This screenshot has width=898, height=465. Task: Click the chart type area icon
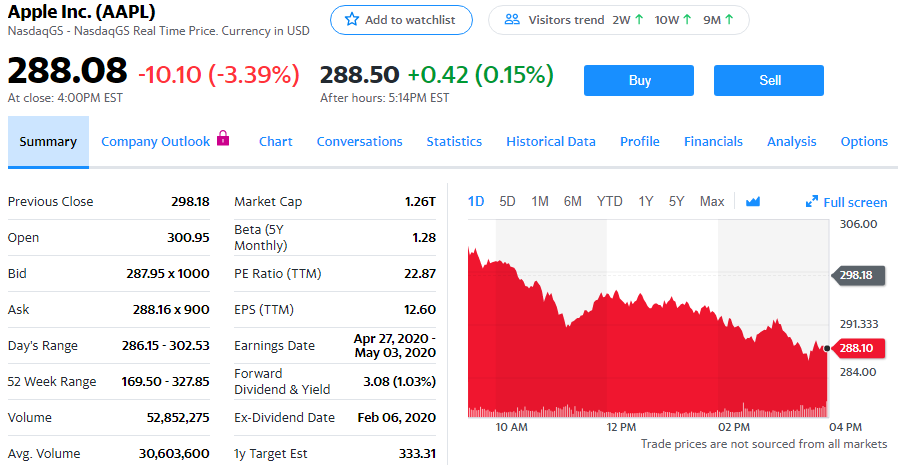[752, 202]
